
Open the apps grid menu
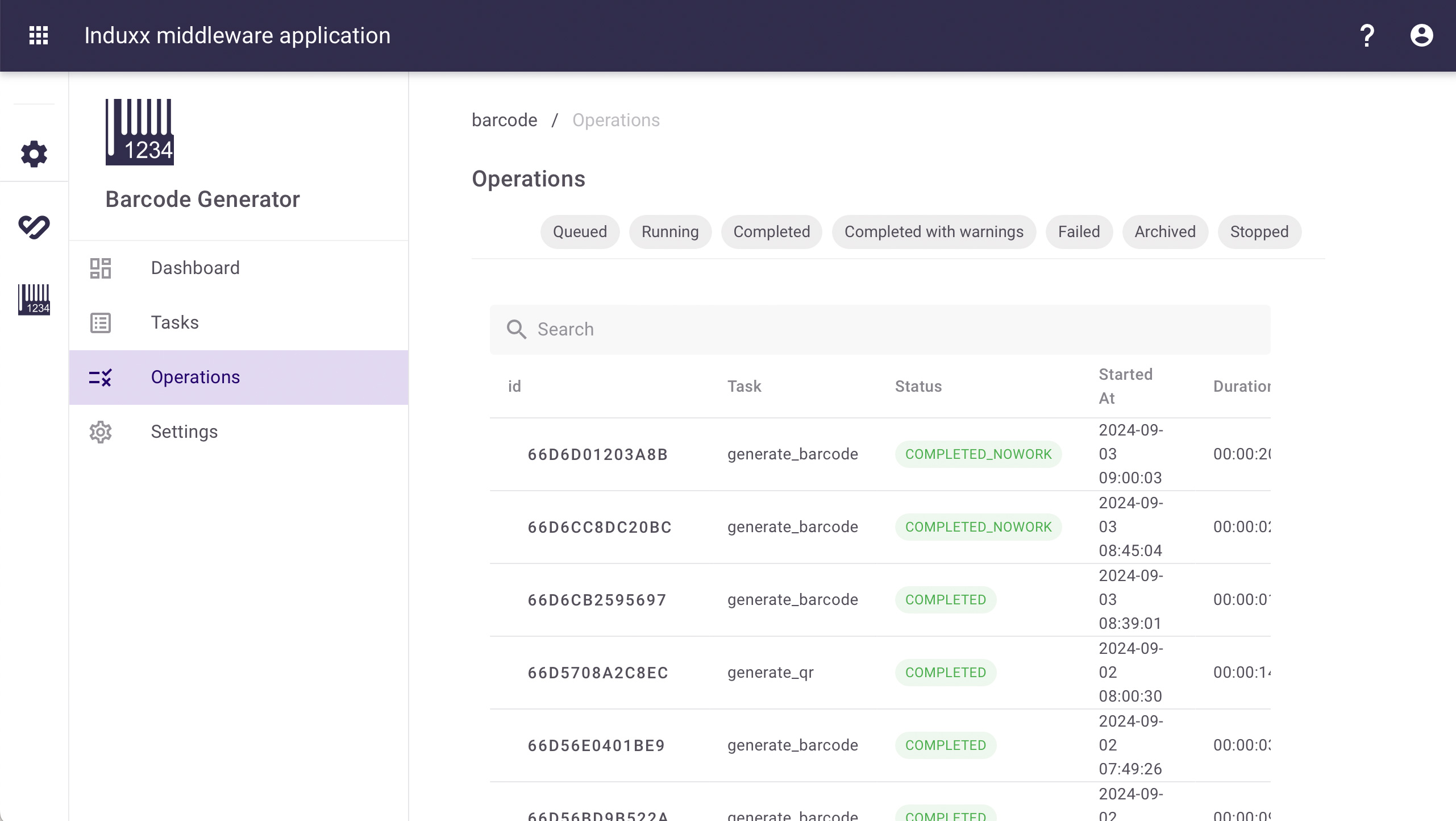pos(39,35)
